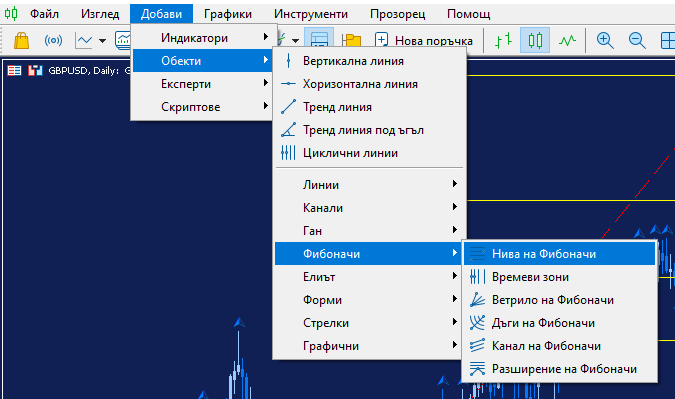Expand the Индикатори submenu
The width and height of the screenshot is (675, 399).
point(201,38)
